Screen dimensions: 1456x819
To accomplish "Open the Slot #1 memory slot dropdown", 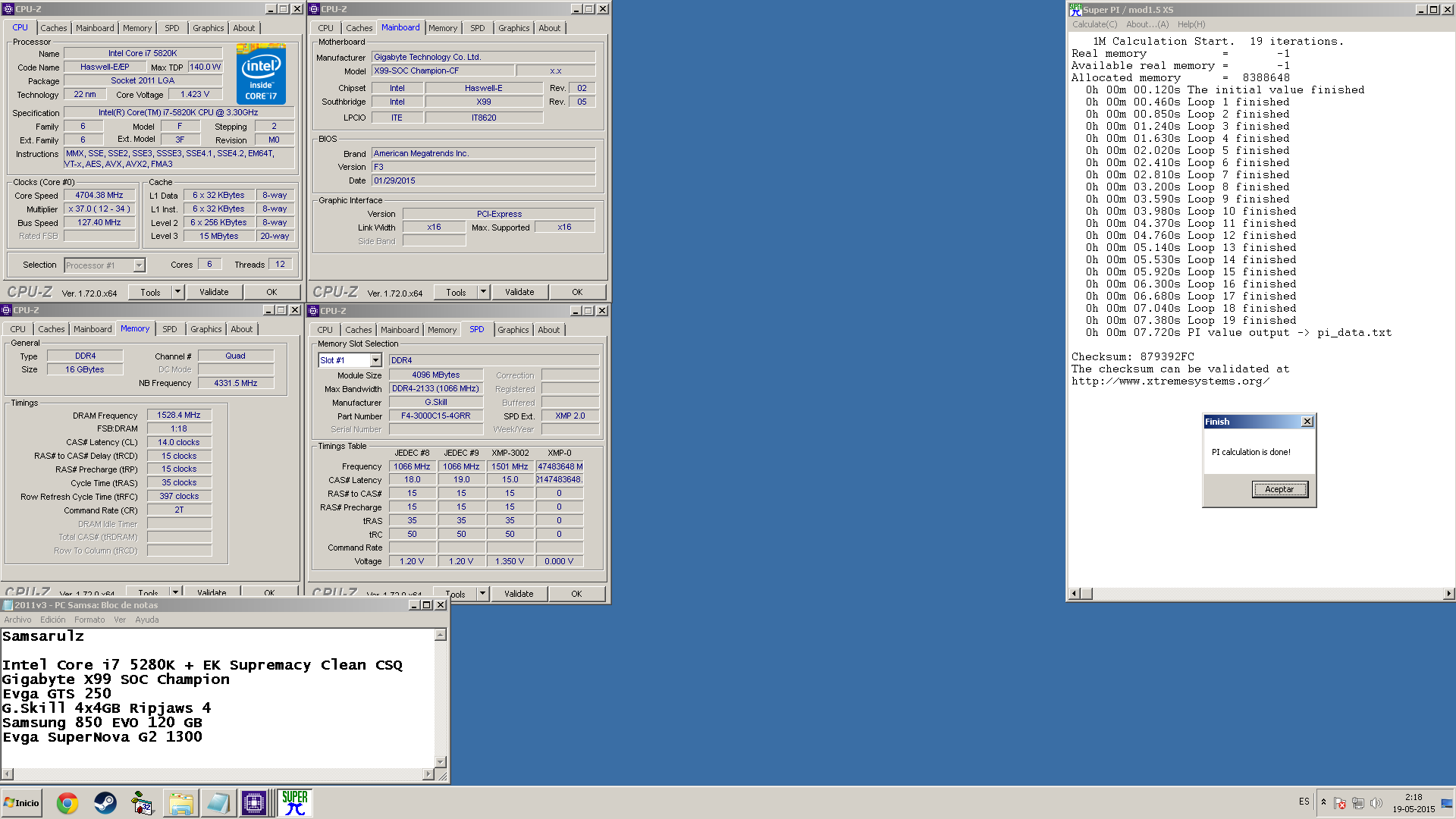I will pyautogui.click(x=375, y=360).
